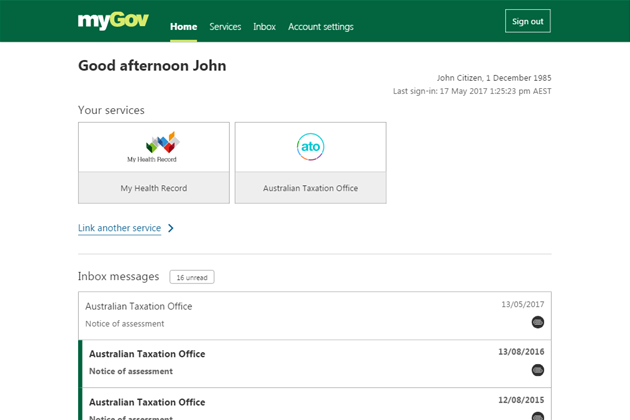
Task: Click the ato circular logo
Action: pos(310,147)
